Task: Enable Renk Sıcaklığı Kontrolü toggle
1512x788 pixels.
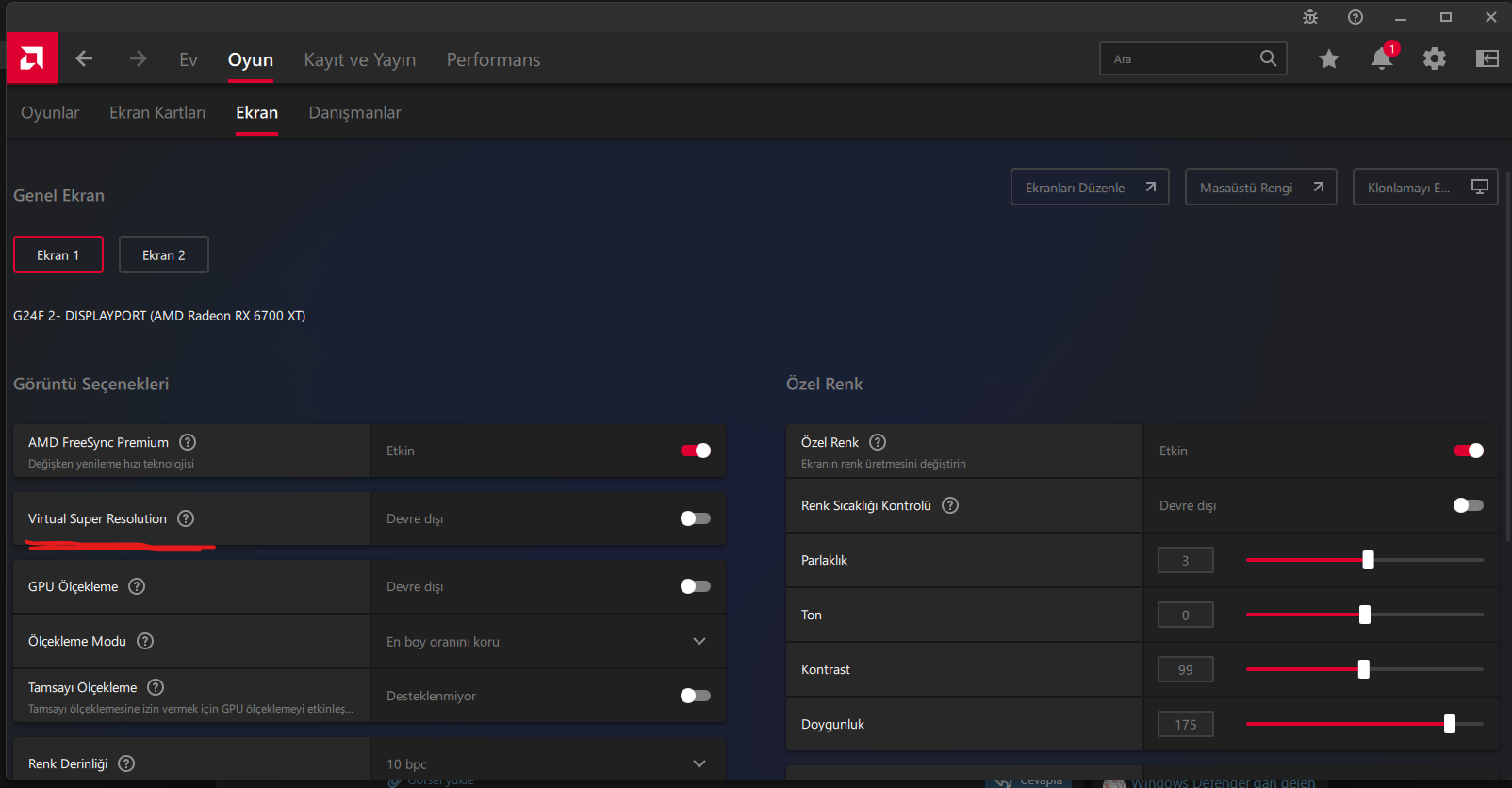Action: coord(1469,505)
